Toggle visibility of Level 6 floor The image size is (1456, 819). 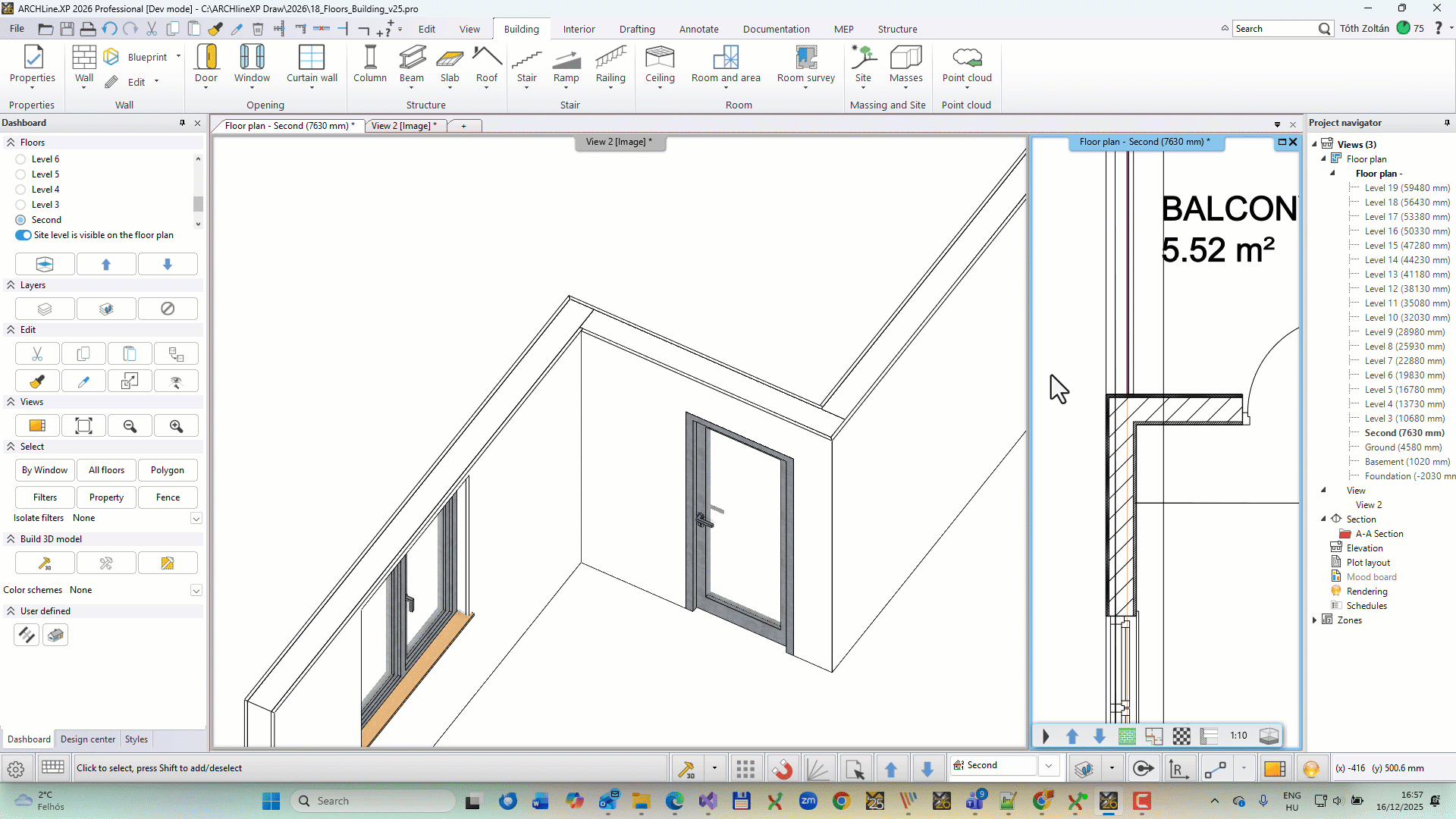coord(20,158)
